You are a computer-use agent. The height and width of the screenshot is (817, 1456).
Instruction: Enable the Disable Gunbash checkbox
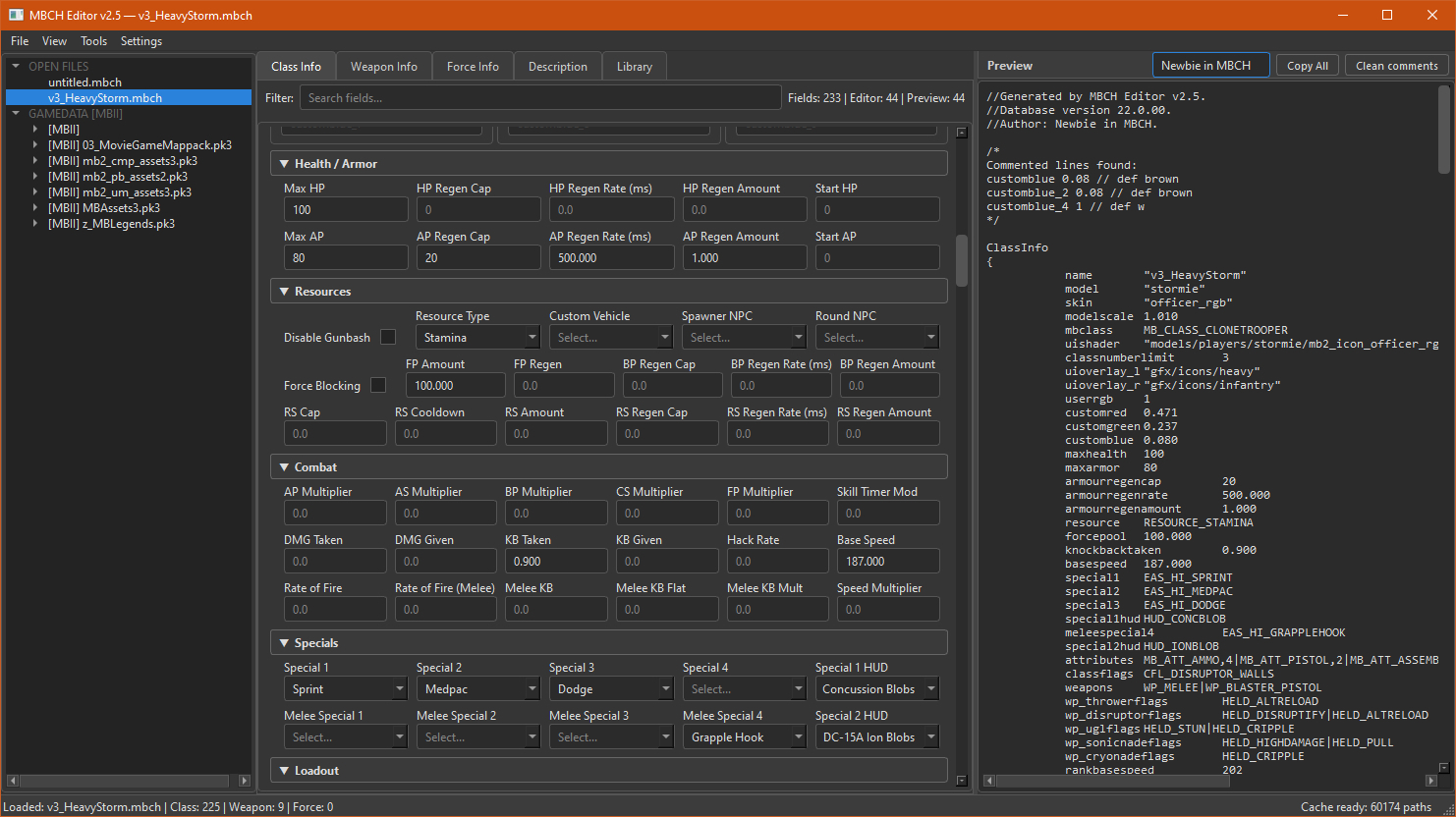[x=388, y=337]
